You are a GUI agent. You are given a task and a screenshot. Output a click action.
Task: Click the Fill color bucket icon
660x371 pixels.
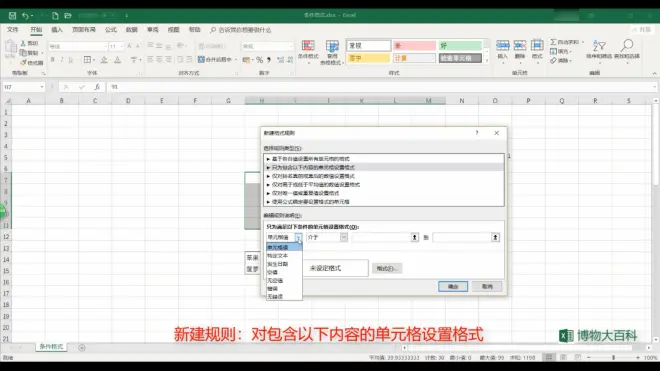(104, 60)
